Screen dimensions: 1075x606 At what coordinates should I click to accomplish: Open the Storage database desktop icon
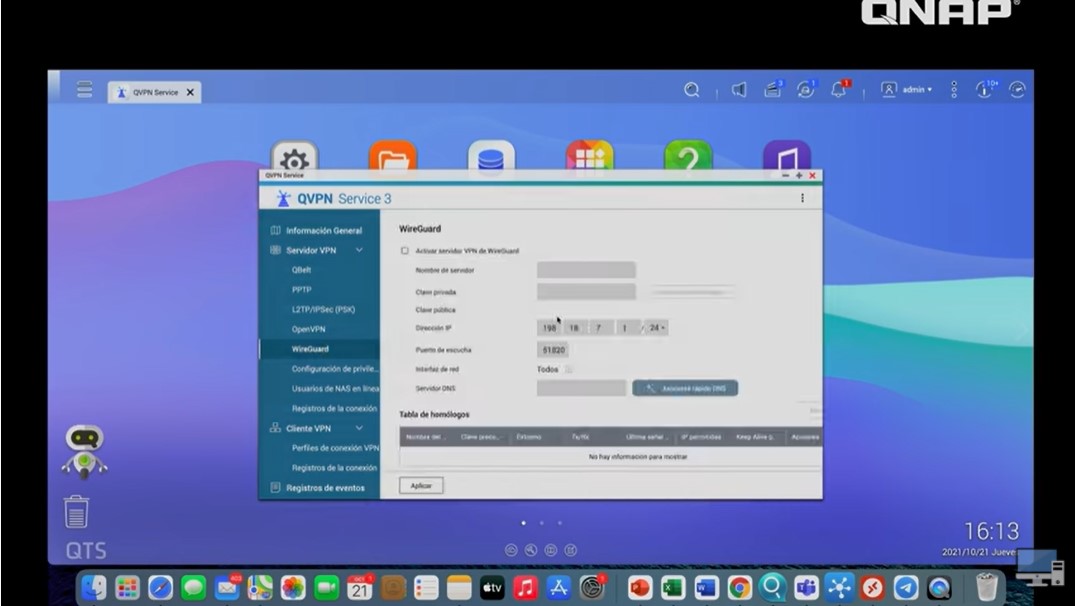(x=491, y=156)
